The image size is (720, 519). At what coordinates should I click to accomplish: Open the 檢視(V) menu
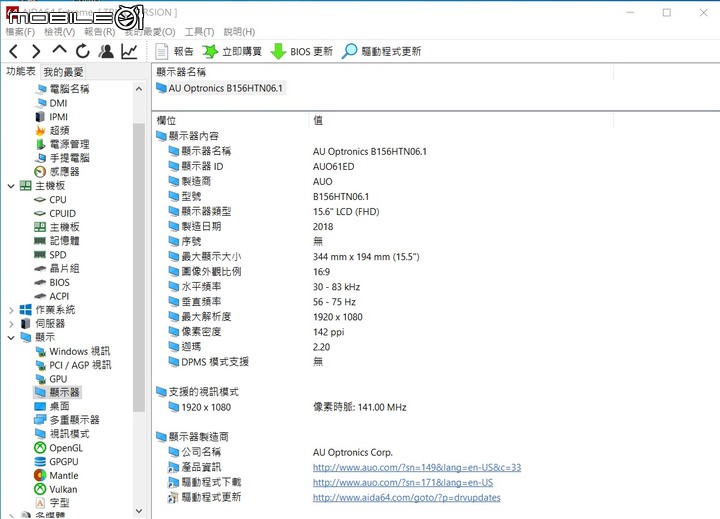[59, 32]
